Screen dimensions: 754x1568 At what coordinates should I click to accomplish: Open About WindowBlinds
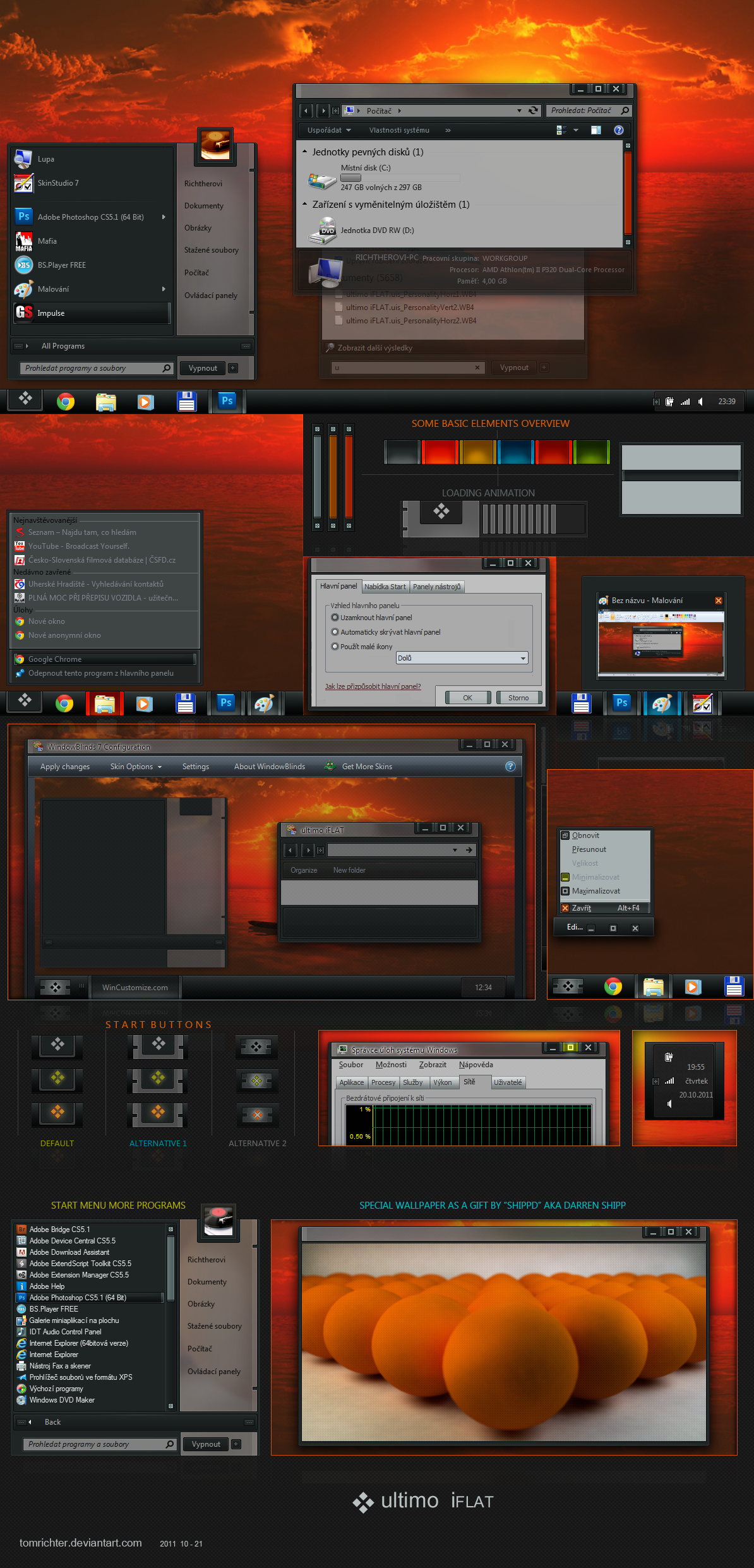[270, 767]
